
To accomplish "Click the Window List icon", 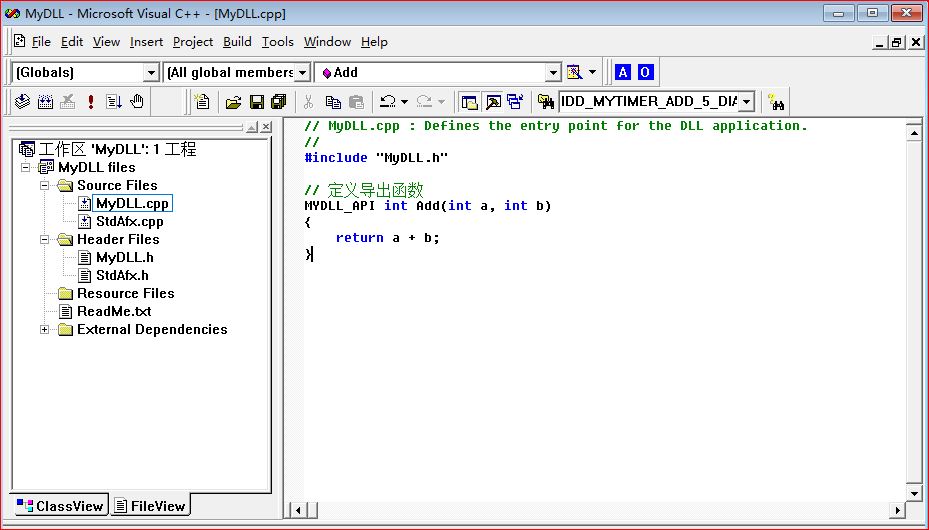I will coord(515,102).
